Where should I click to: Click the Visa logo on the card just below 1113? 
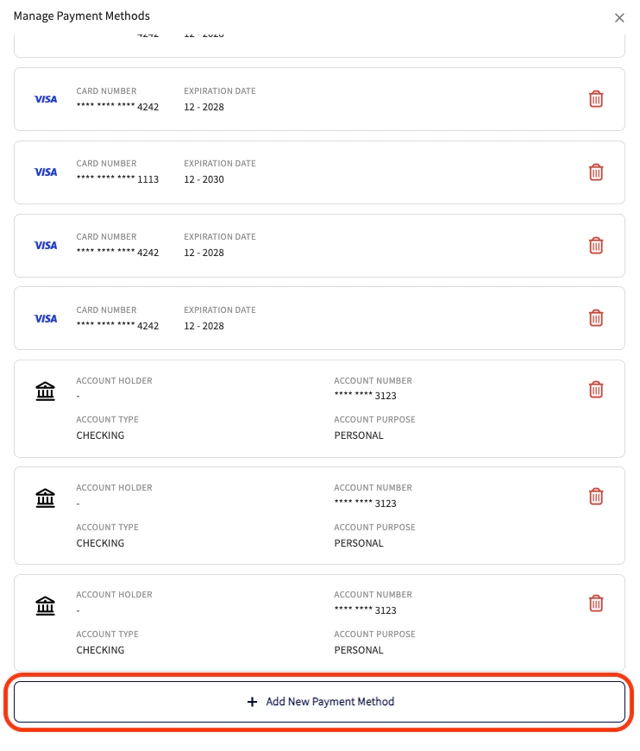coord(46,245)
